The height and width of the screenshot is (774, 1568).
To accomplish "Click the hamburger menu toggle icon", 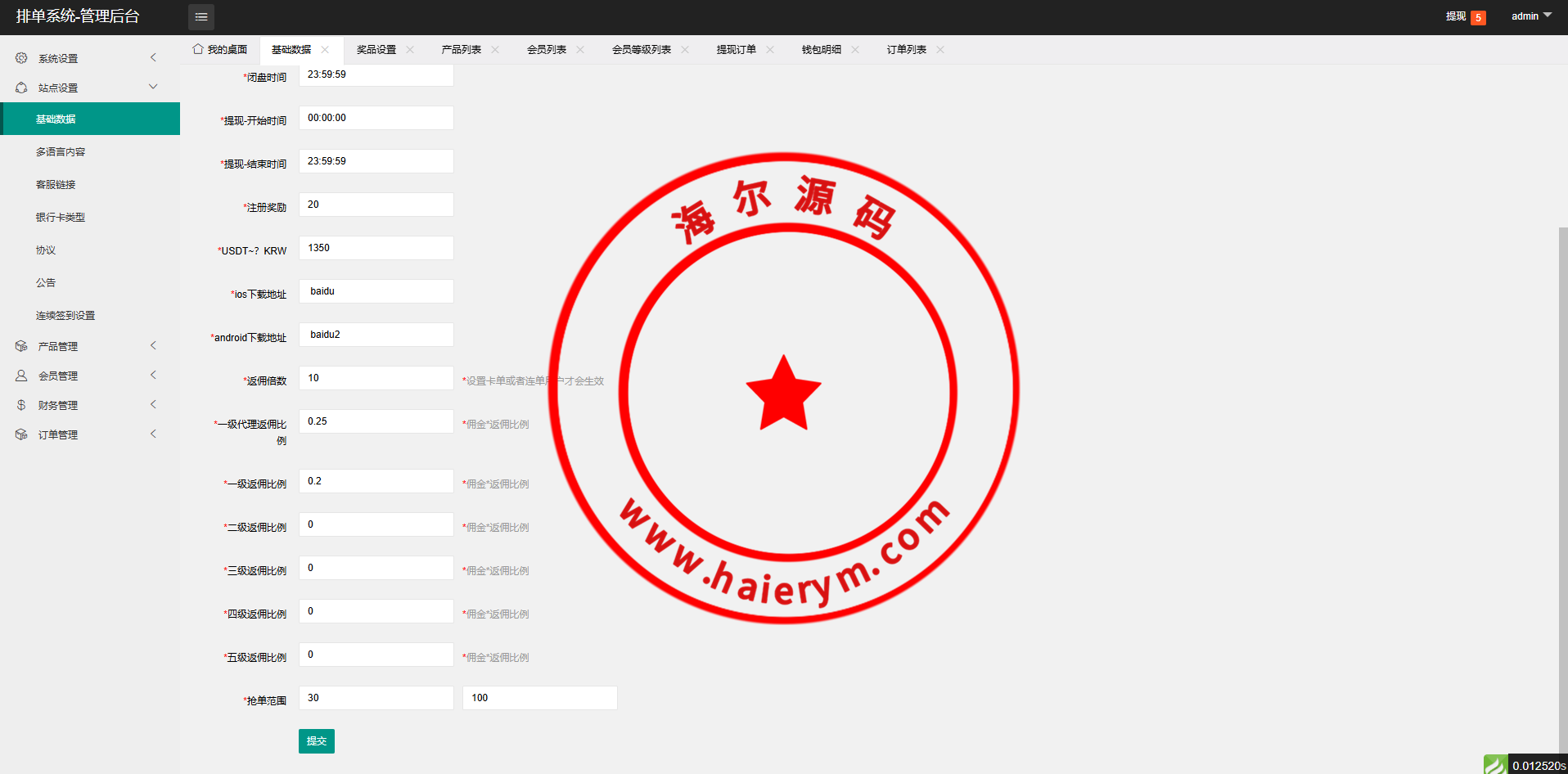I will [x=201, y=17].
